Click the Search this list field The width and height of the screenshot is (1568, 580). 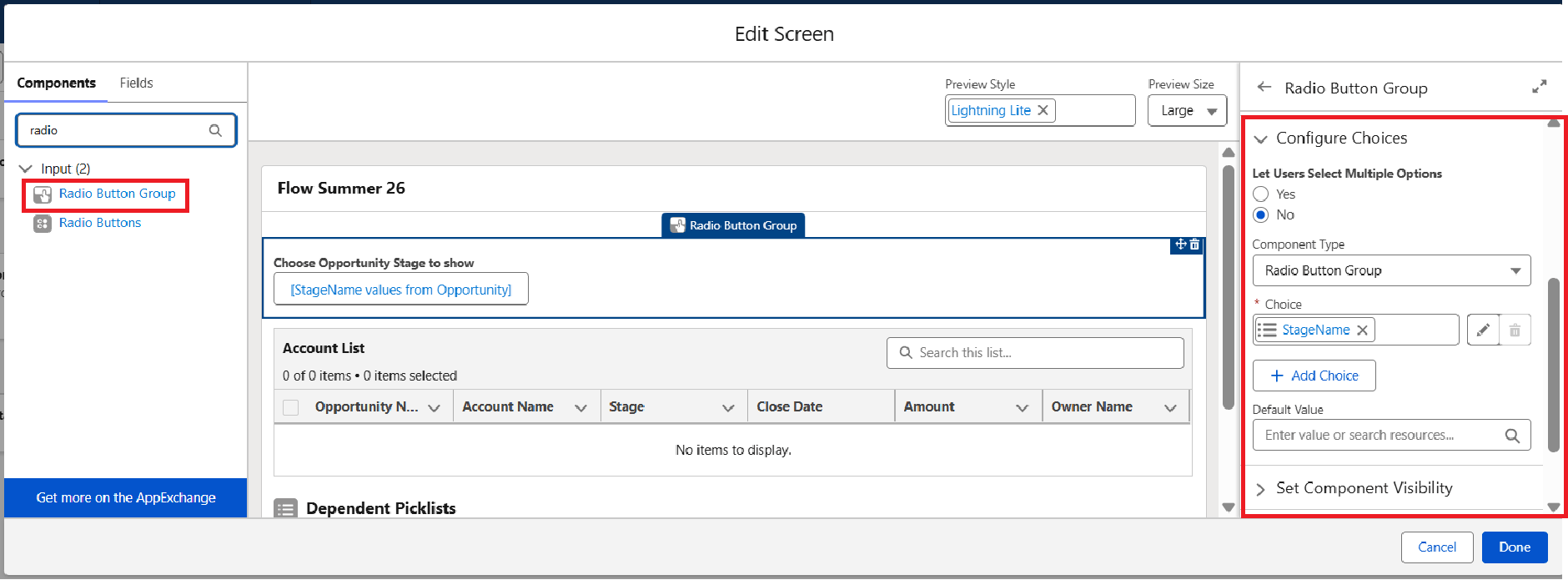pyautogui.click(x=1035, y=353)
